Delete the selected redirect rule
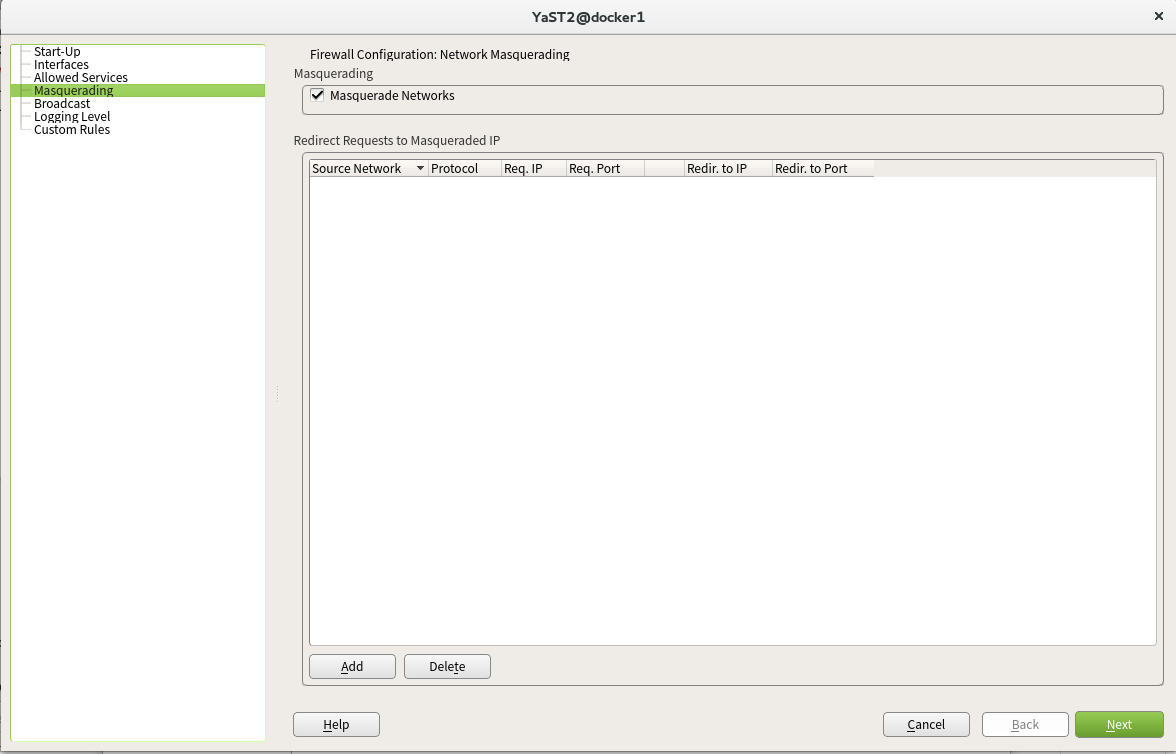This screenshot has height=754, width=1176. point(447,666)
